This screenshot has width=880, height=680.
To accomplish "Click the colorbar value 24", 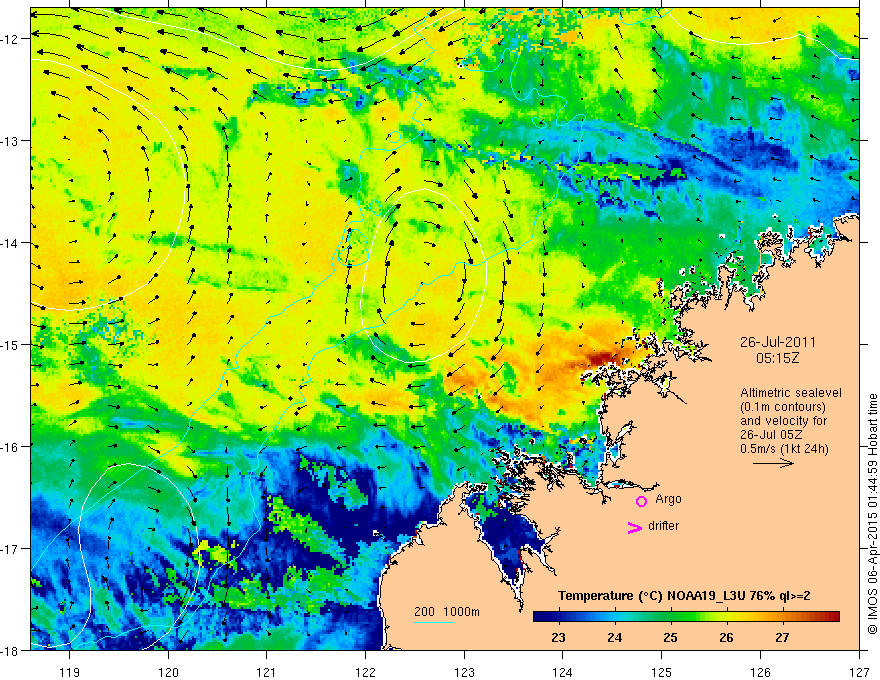I will pyautogui.click(x=615, y=637).
